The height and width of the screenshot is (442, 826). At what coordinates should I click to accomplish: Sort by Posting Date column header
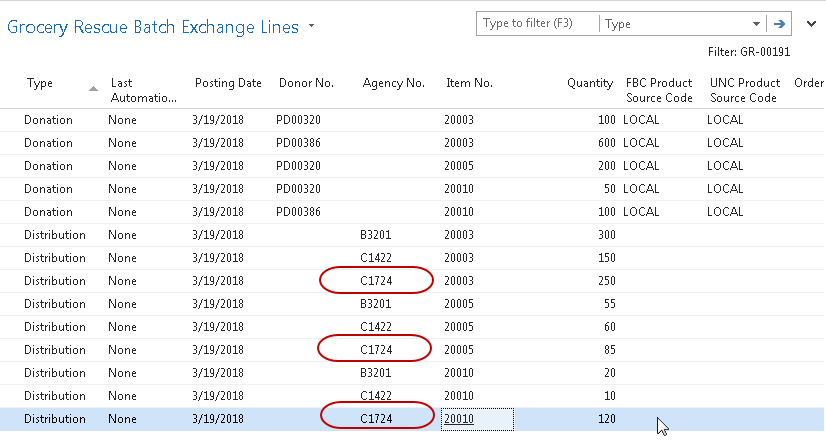(228, 84)
